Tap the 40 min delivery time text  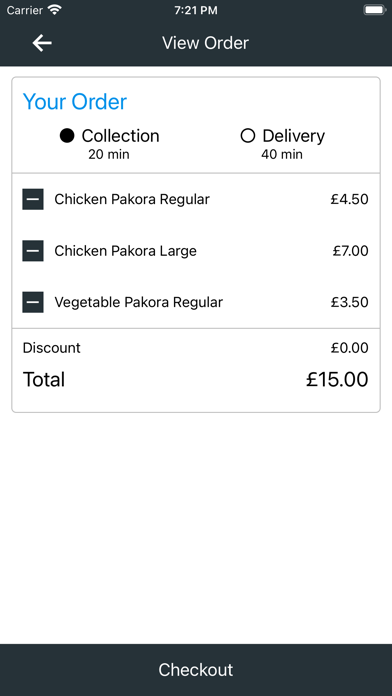coord(282,154)
